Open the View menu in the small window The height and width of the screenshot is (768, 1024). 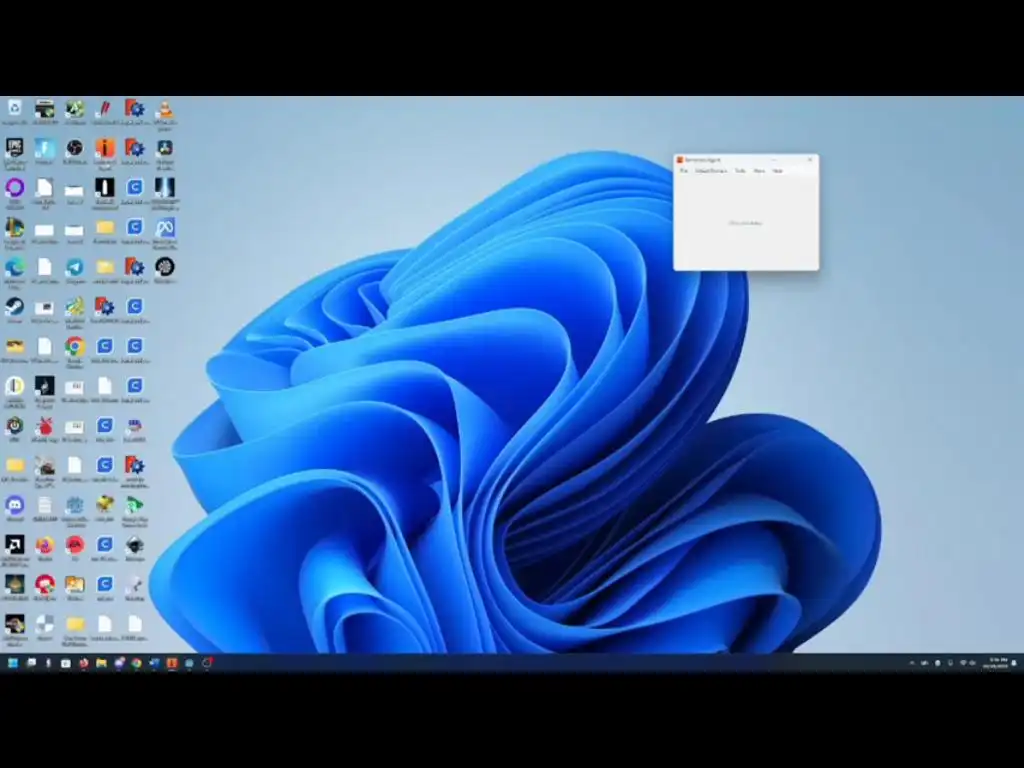point(759,170)
